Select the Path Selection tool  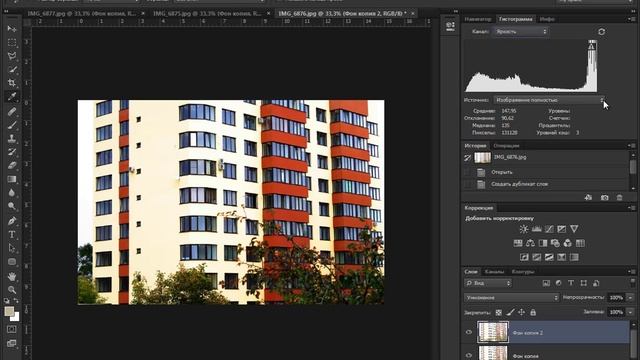[x=12, y=248]
